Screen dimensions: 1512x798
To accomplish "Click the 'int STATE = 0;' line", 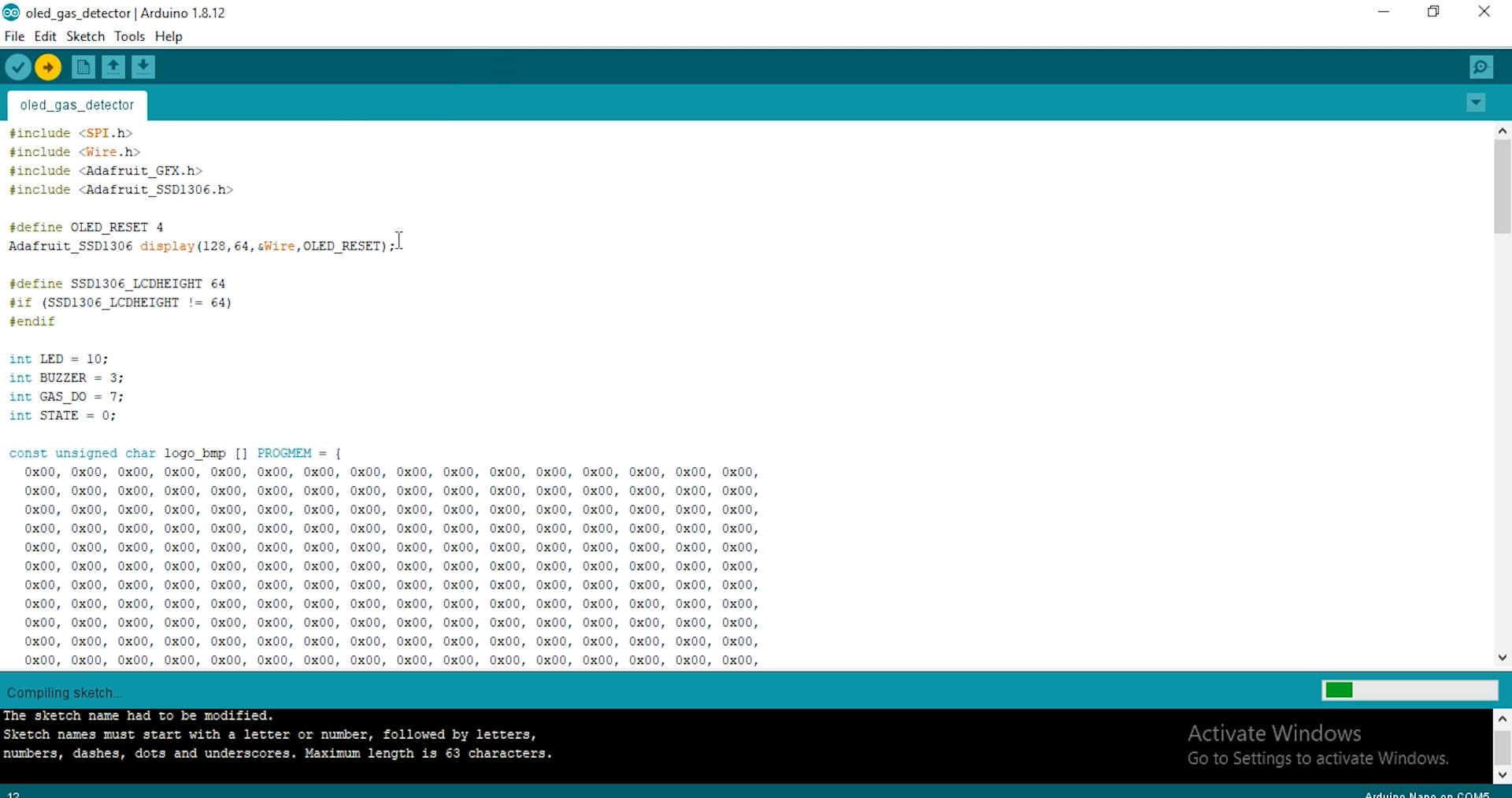I will pyautogui.click(x=63, y=416).
